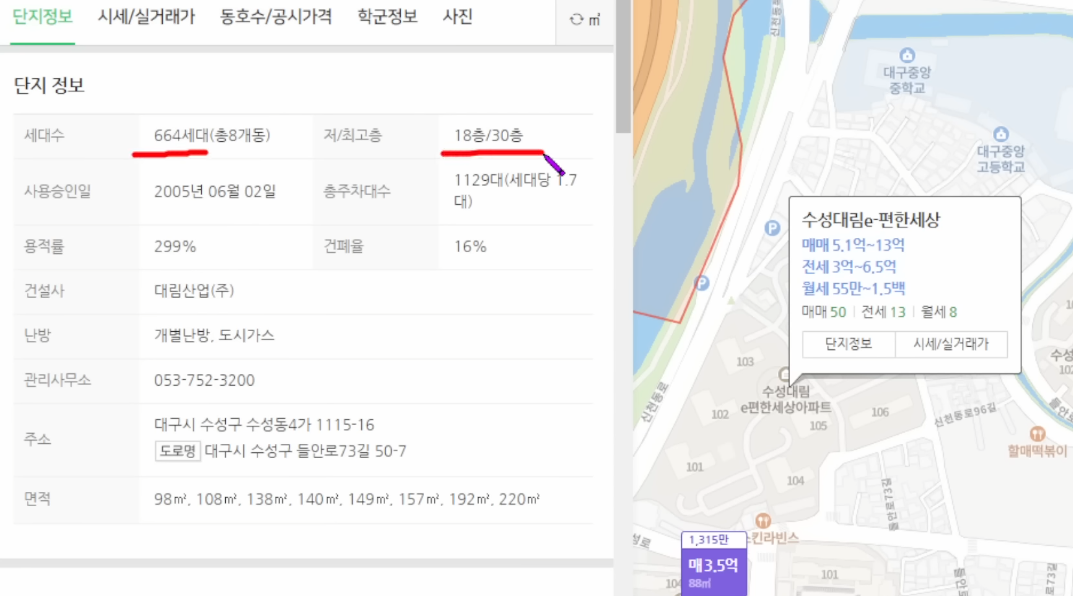Click the 월세 55만~1.5백 price link
The width and height of the screenshot is (1073, 596).
853,289
